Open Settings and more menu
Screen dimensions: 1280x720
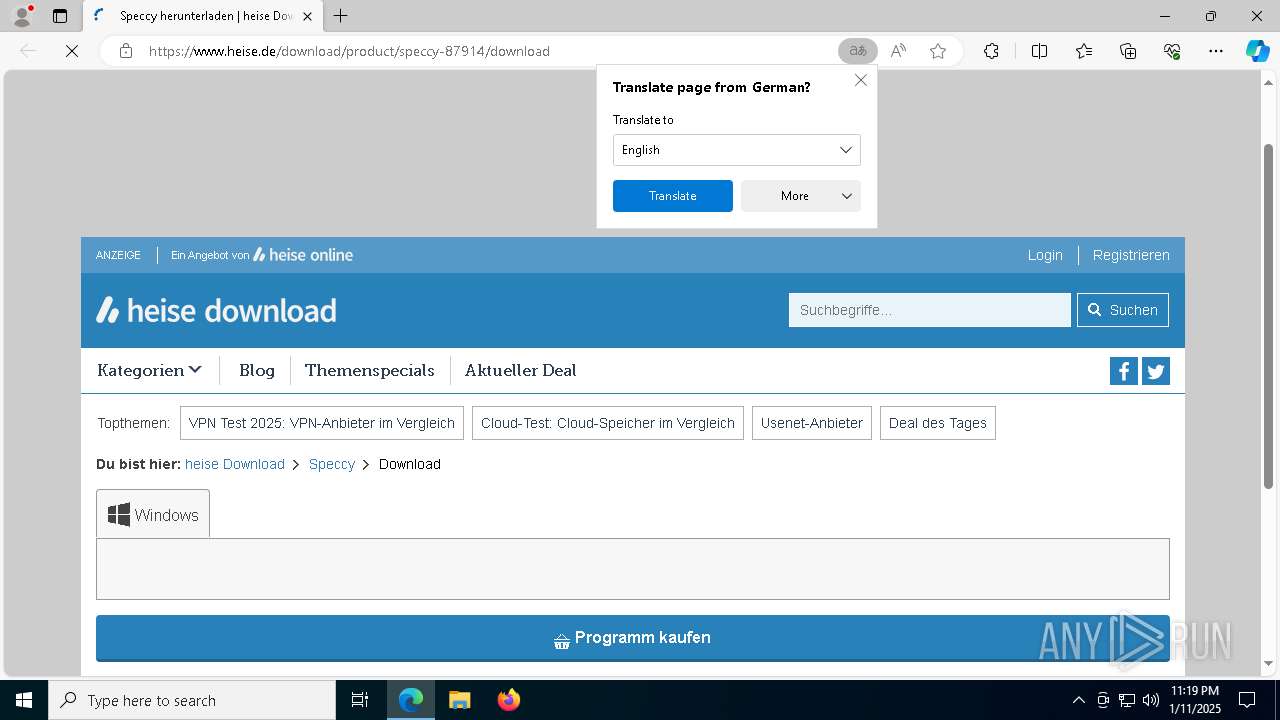tap(1216, 51)
